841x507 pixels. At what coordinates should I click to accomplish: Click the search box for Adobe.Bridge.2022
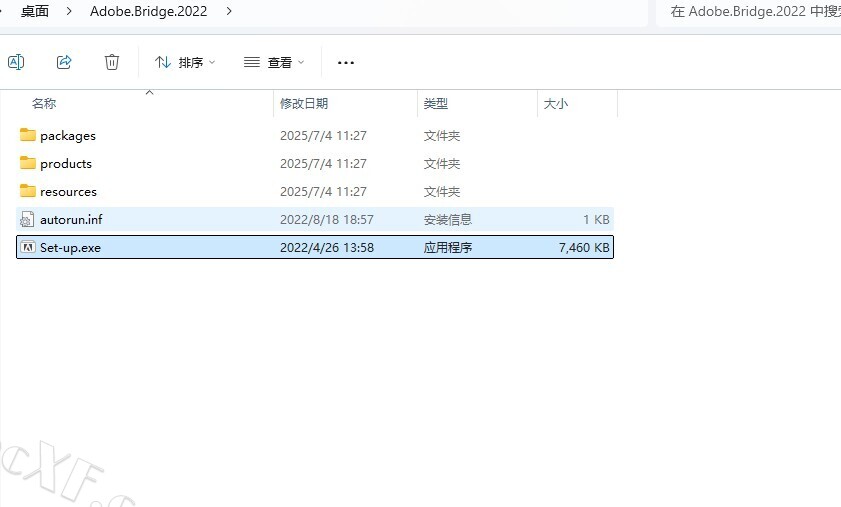[749, 12]
